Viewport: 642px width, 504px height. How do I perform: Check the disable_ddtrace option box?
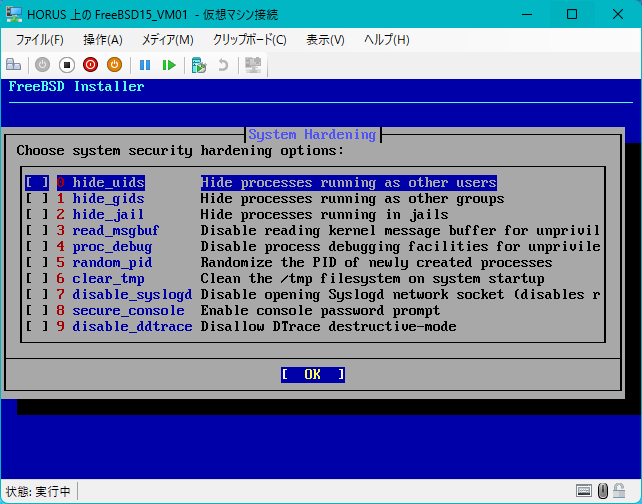tap(37, 326)
